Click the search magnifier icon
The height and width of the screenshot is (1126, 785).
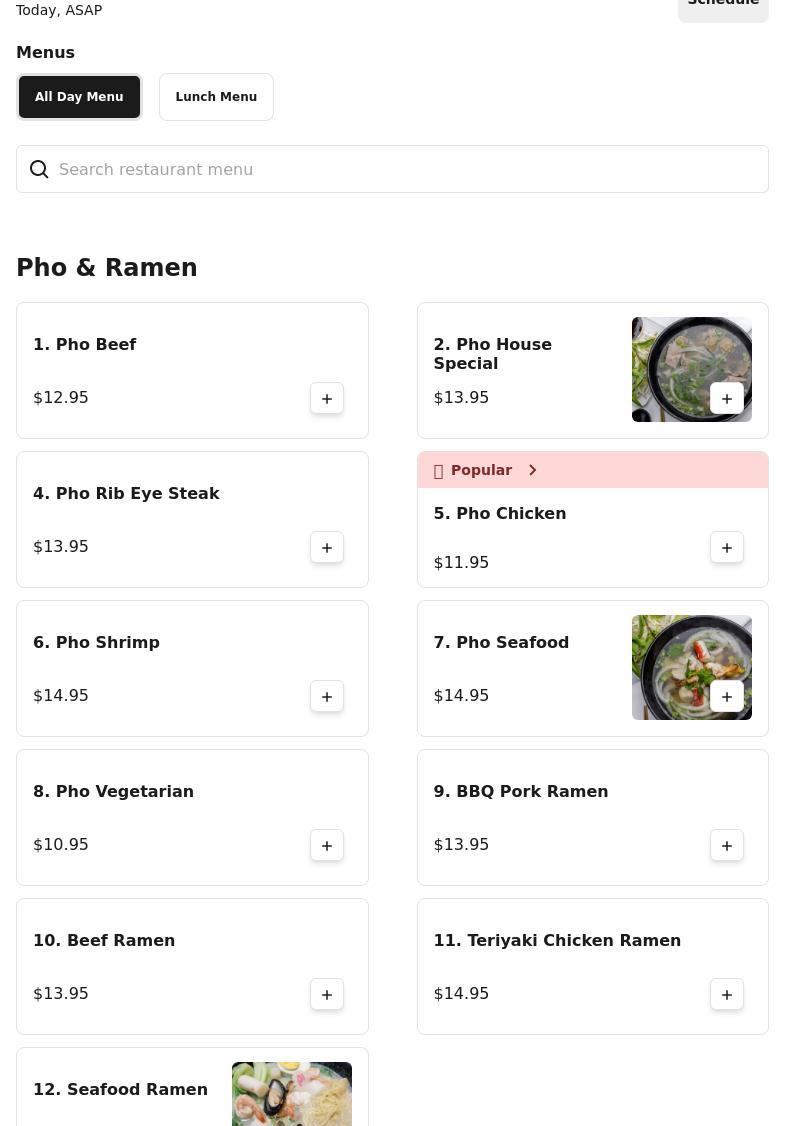pos(39,169)
